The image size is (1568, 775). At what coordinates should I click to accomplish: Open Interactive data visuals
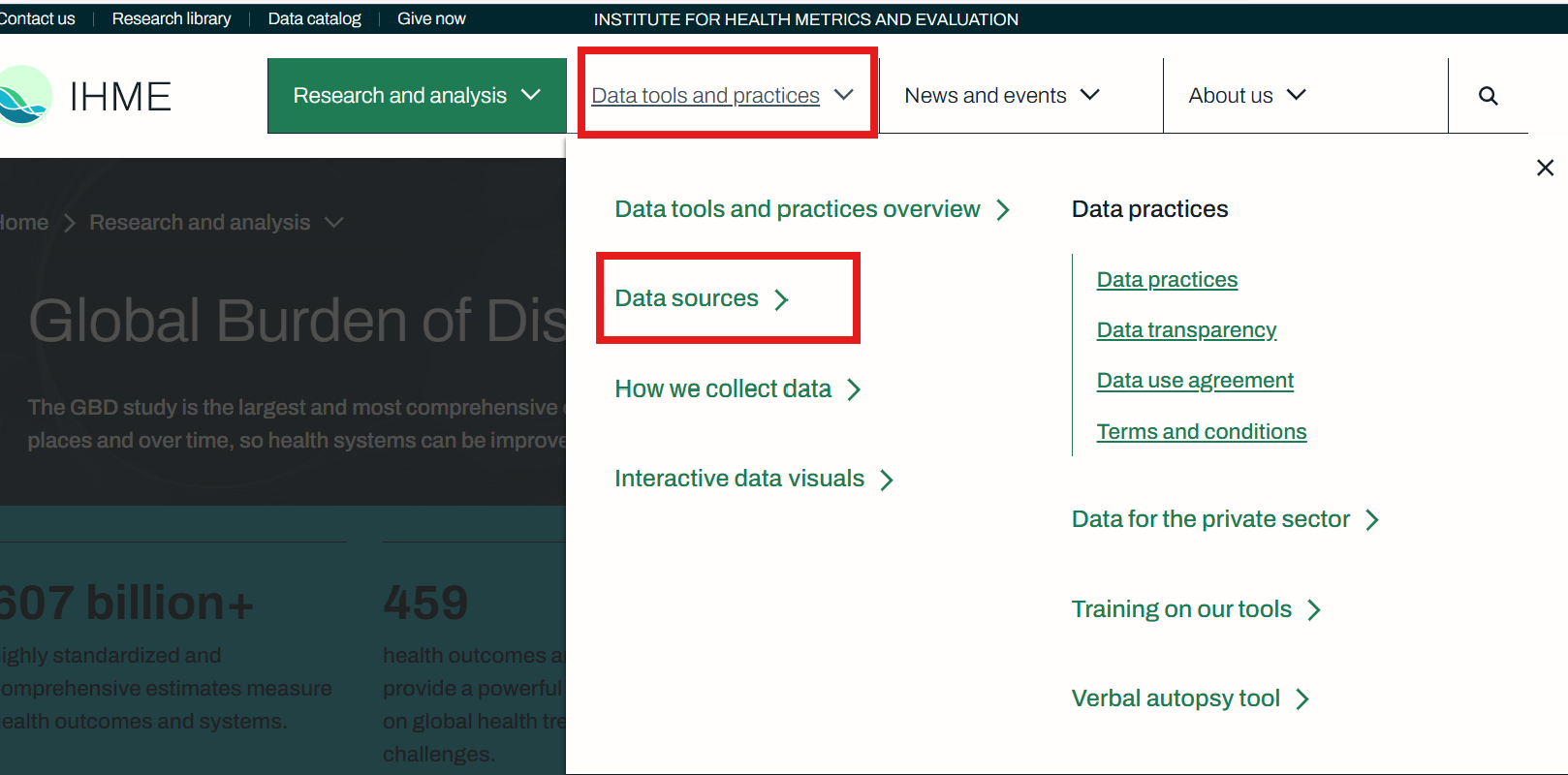tap(754, 479)
